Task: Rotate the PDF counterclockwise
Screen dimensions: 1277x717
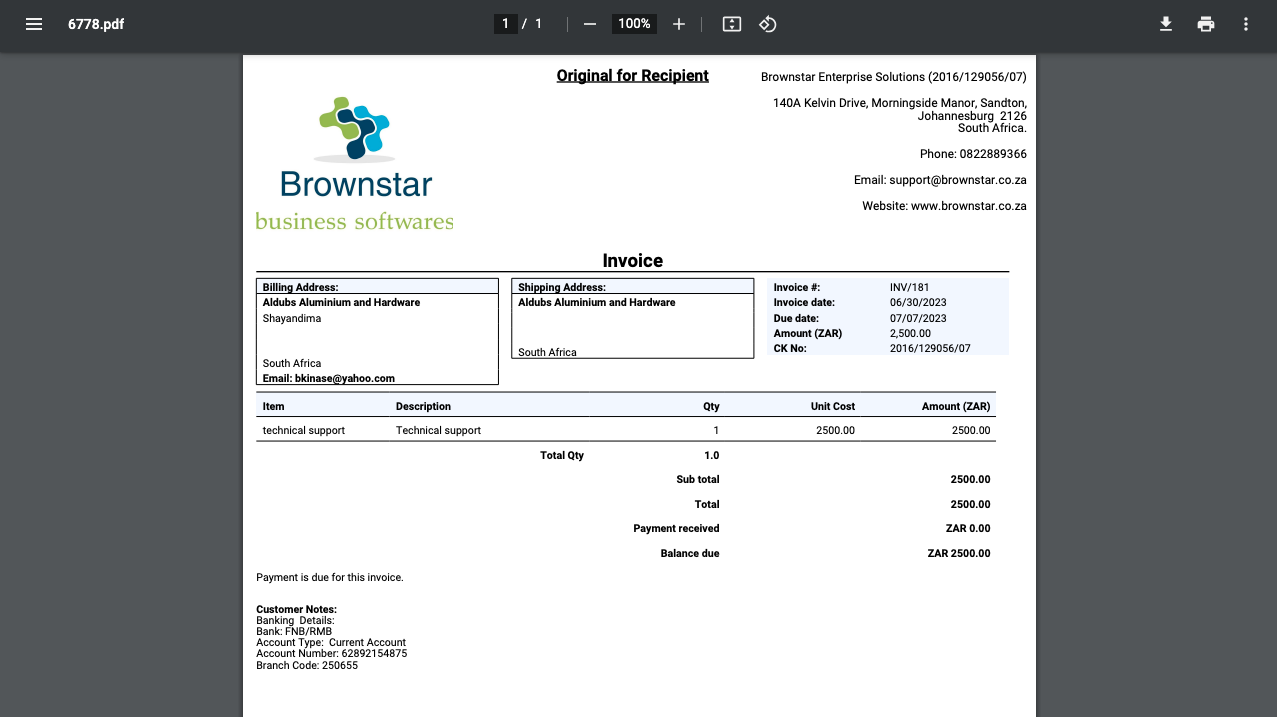Action: [767, 23]
